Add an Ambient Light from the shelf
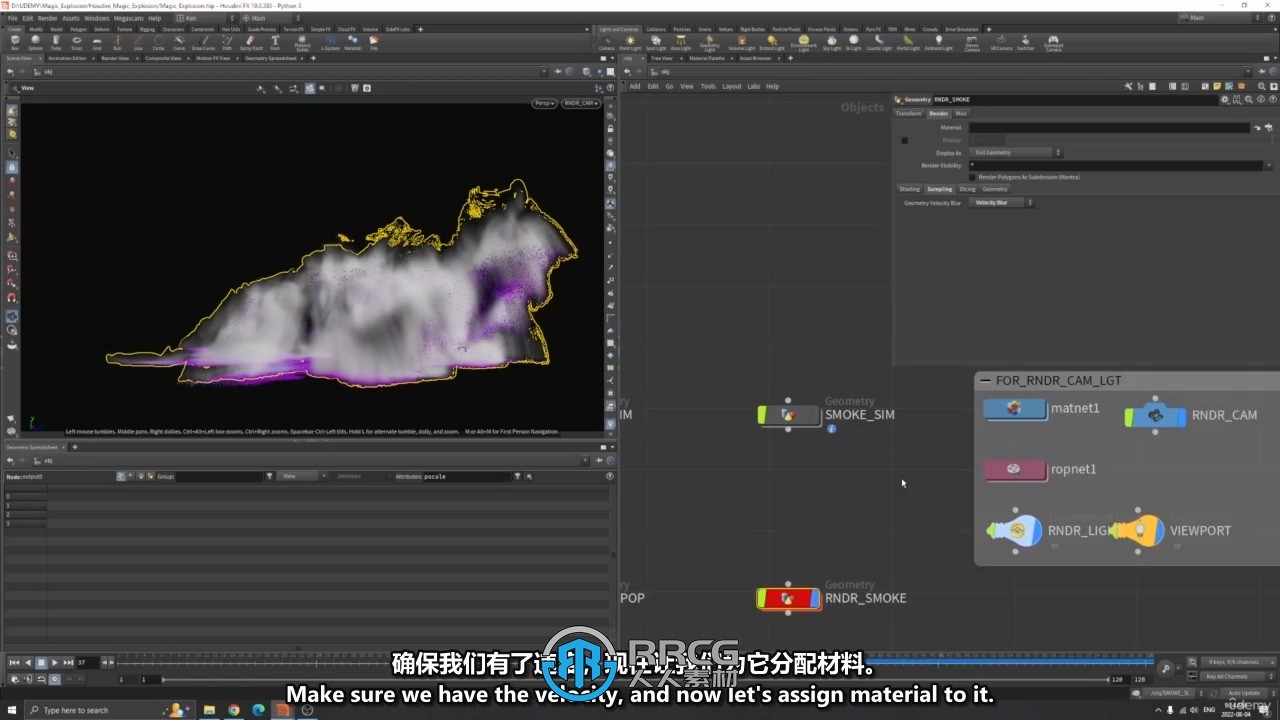The image size is (1280, 720). click(x=938, y=43)
